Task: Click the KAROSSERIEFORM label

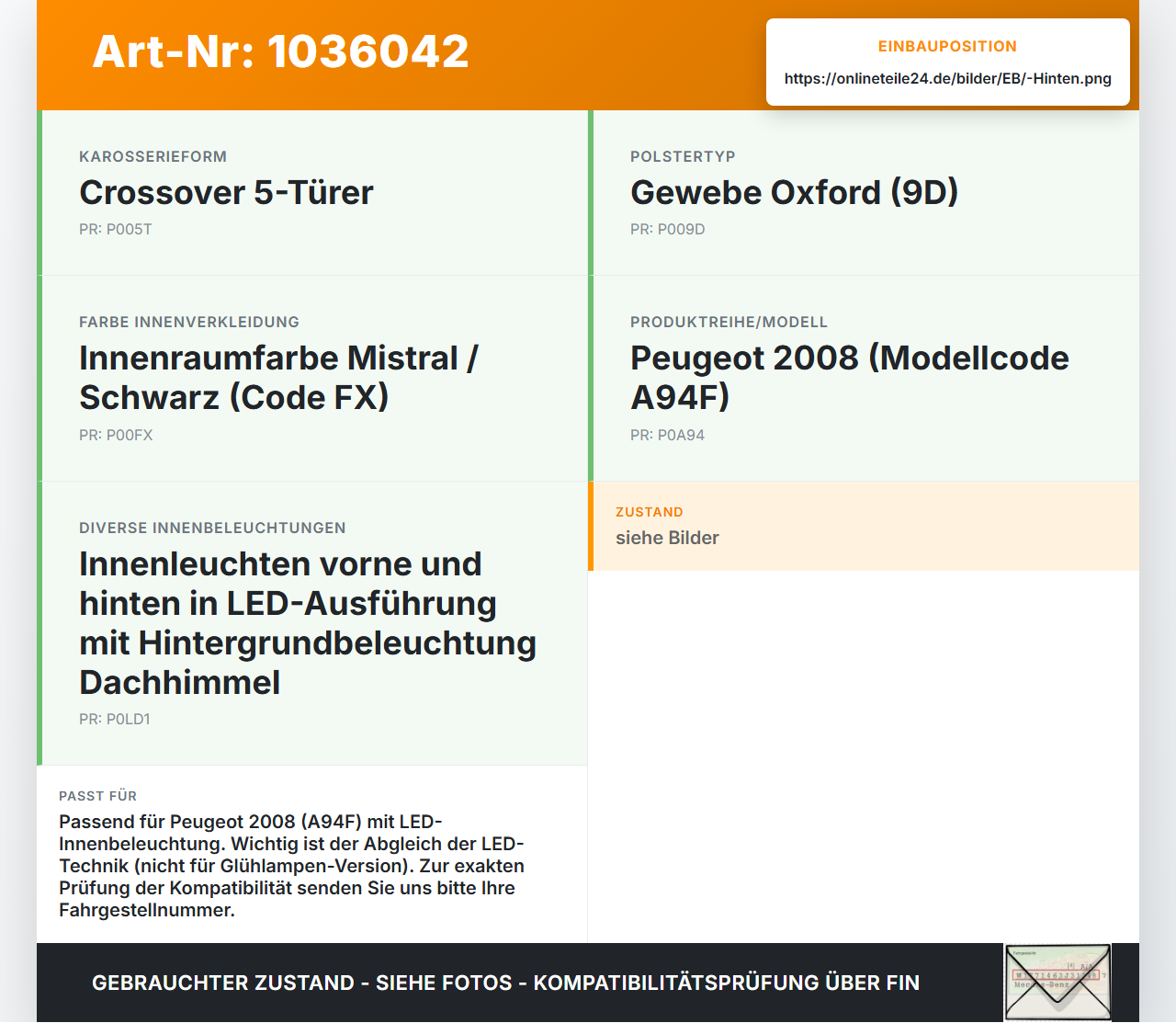Action: coord(153,156)
